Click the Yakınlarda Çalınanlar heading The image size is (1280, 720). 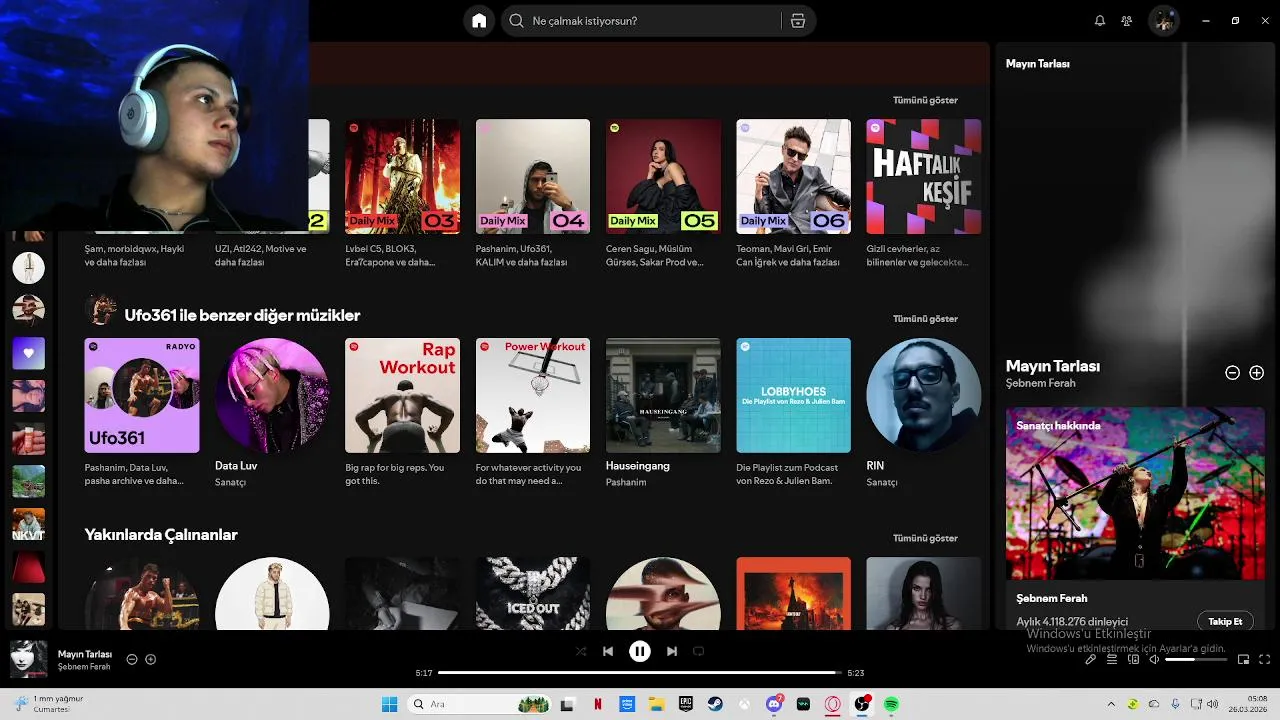[161, 535]
